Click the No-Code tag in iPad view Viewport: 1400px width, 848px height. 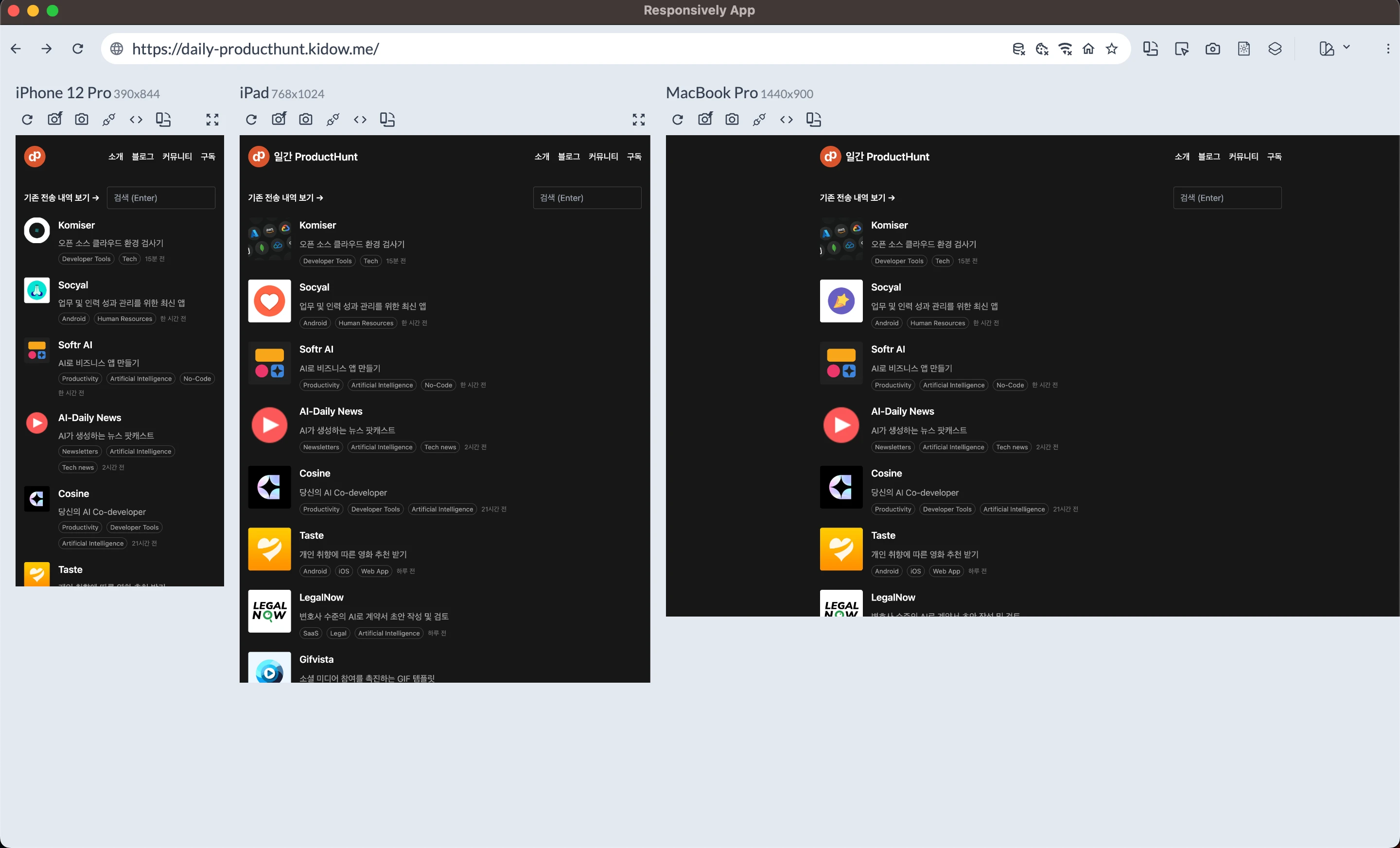(x=438, y=385)
